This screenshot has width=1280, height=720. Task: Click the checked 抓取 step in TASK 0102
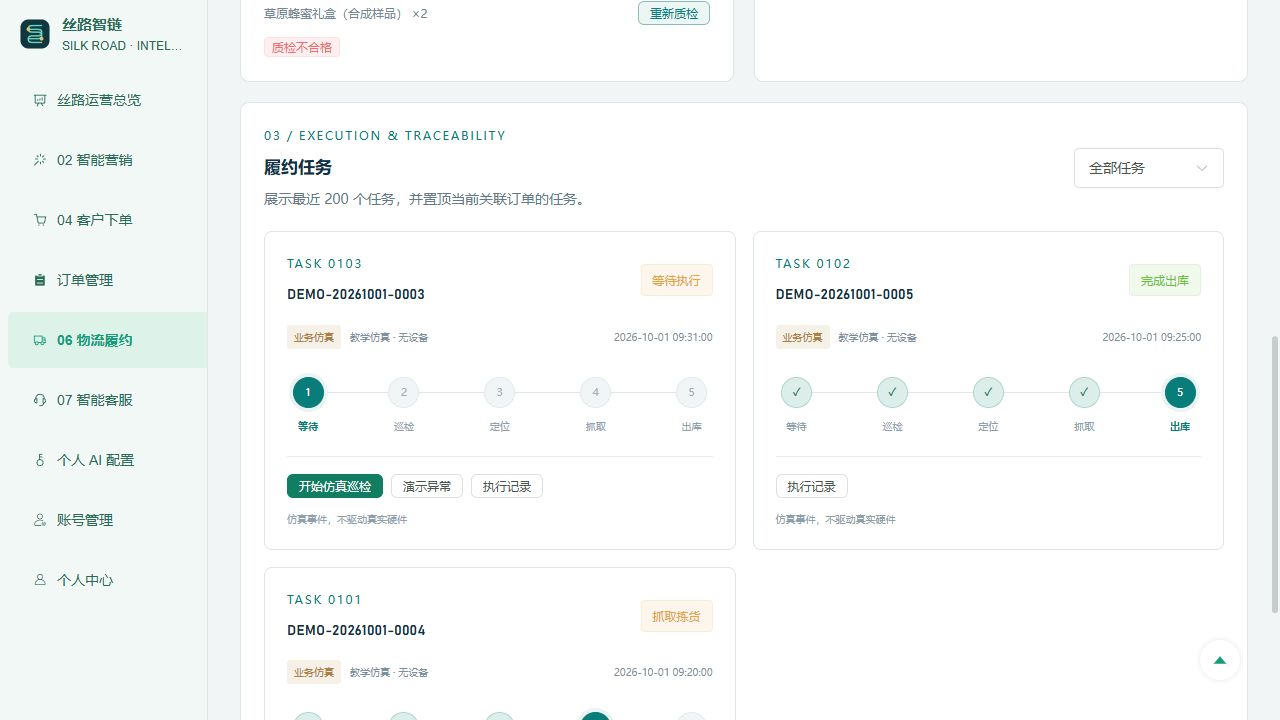[x=1084, y=392]
